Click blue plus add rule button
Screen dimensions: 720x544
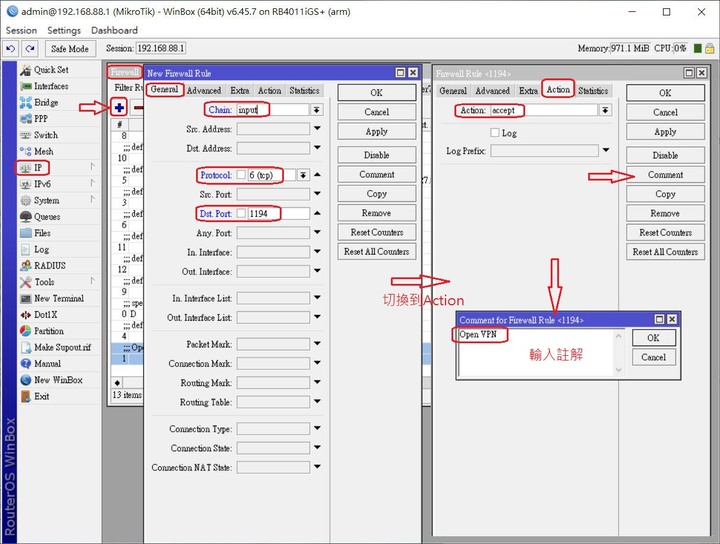tap(119, 108)
